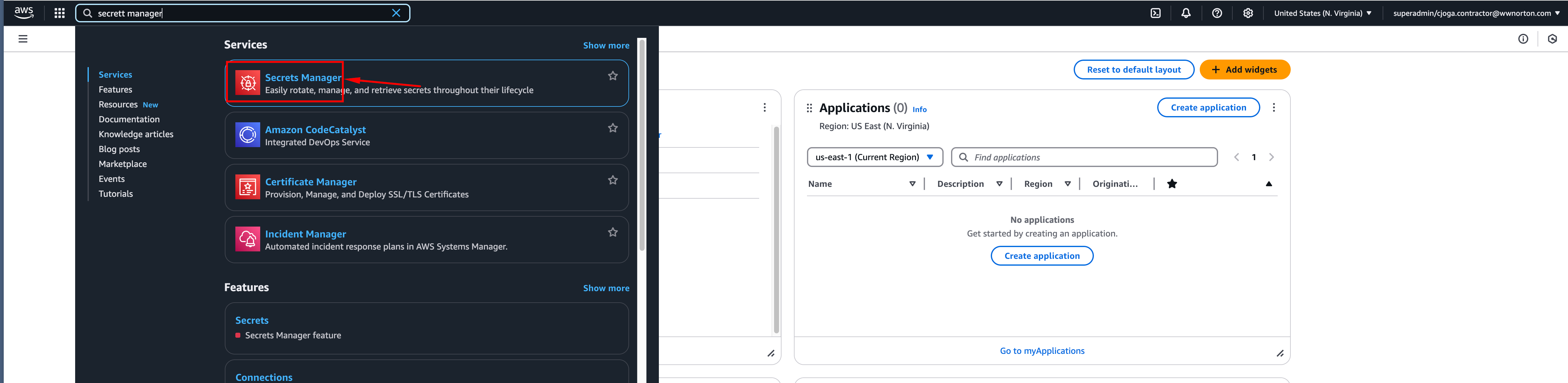This screenshot has width=1568, height=383.
Task: Clear the search box with X icon
Action: coord(396,13)
